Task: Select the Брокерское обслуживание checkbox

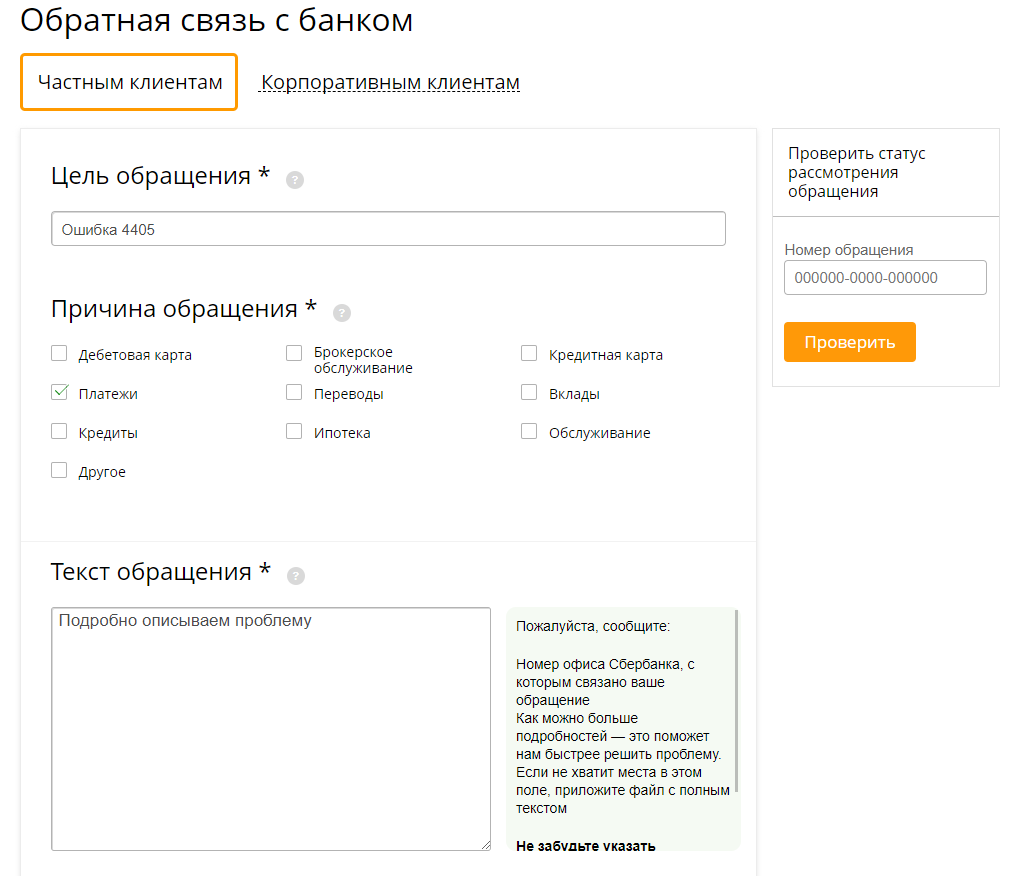Action: [x=294, y=353]
